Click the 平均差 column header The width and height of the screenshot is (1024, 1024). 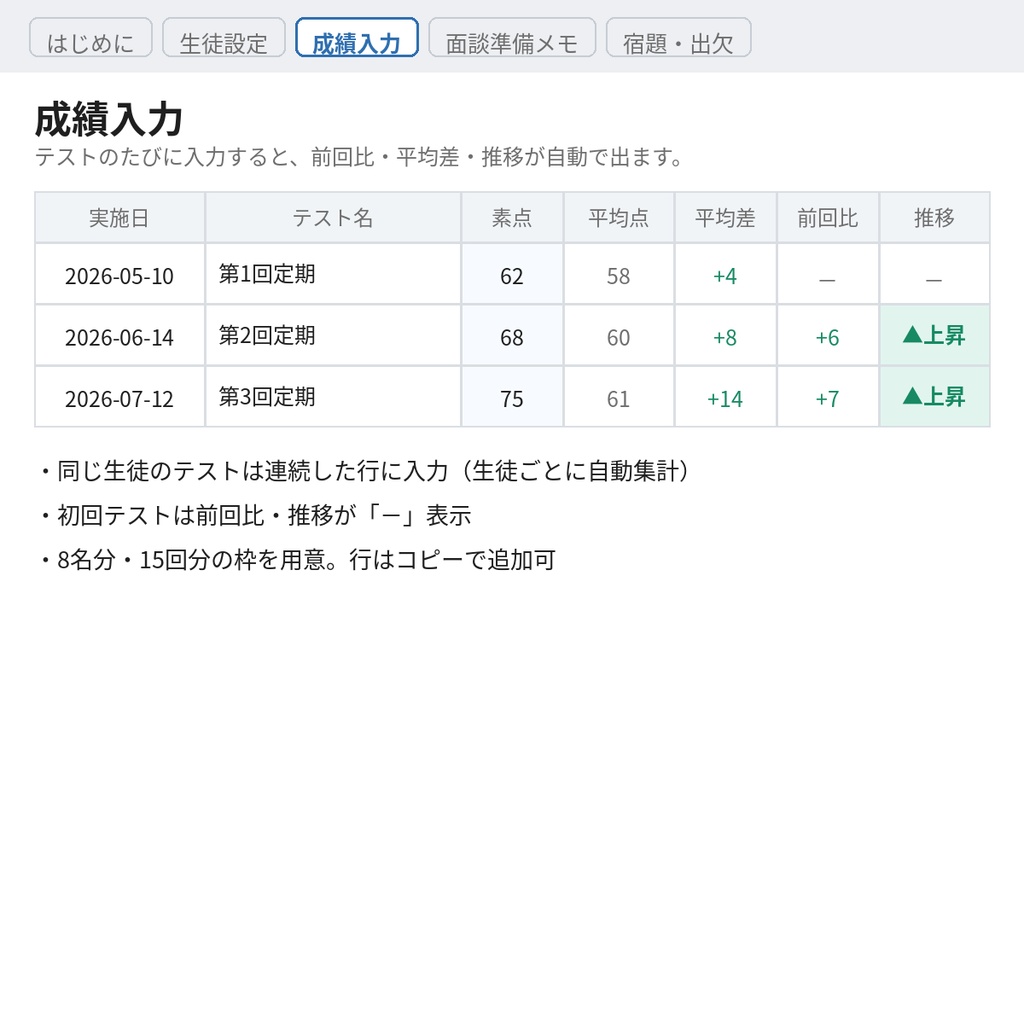[x=725, y=218]
